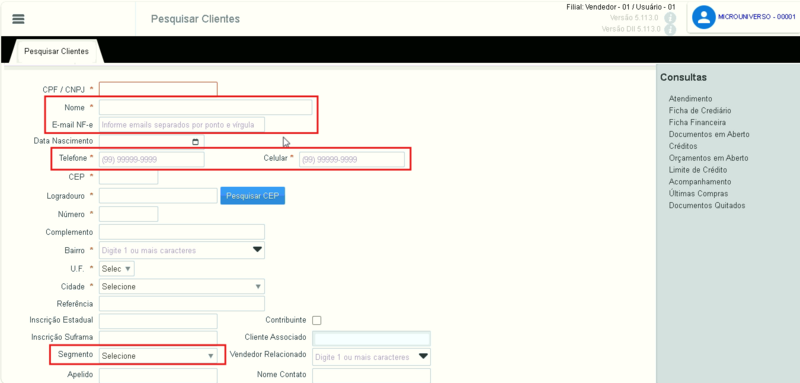Focus the Data Nascimento field
The image size is (800, 383).
tap(152, 142)
